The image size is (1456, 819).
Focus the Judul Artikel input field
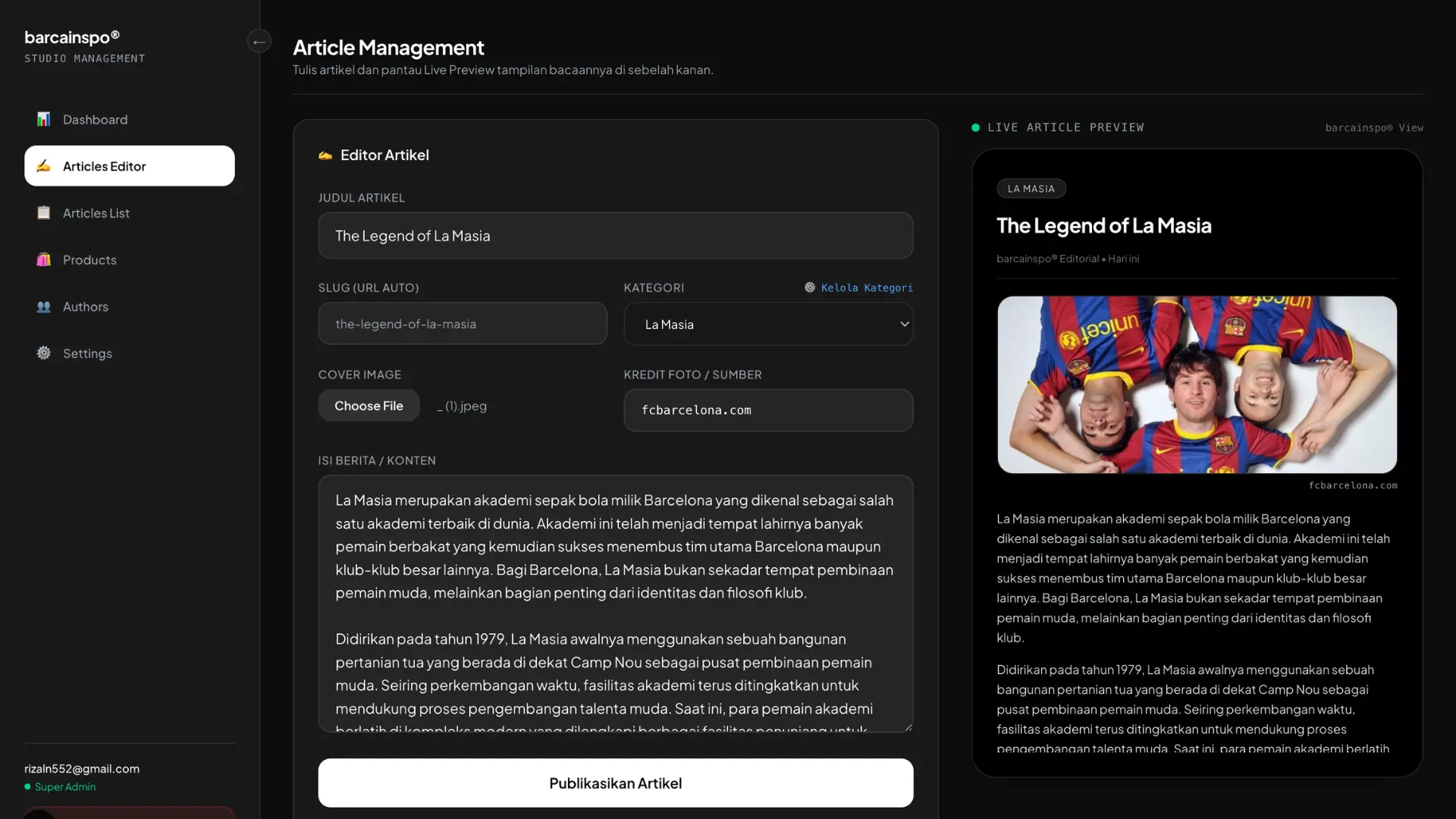pos(616,236)
